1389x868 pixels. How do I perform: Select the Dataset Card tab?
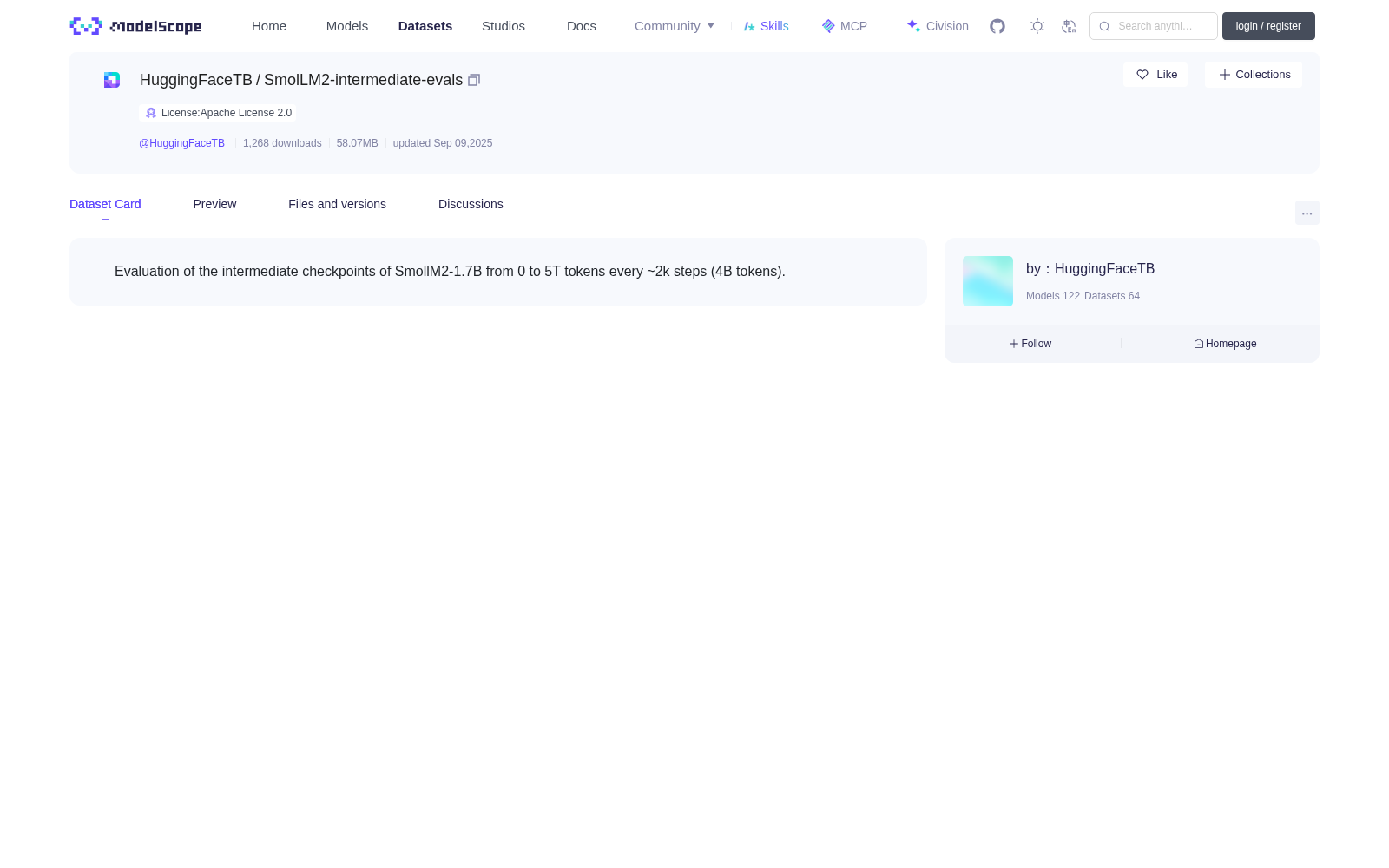[x=105, y=204]
